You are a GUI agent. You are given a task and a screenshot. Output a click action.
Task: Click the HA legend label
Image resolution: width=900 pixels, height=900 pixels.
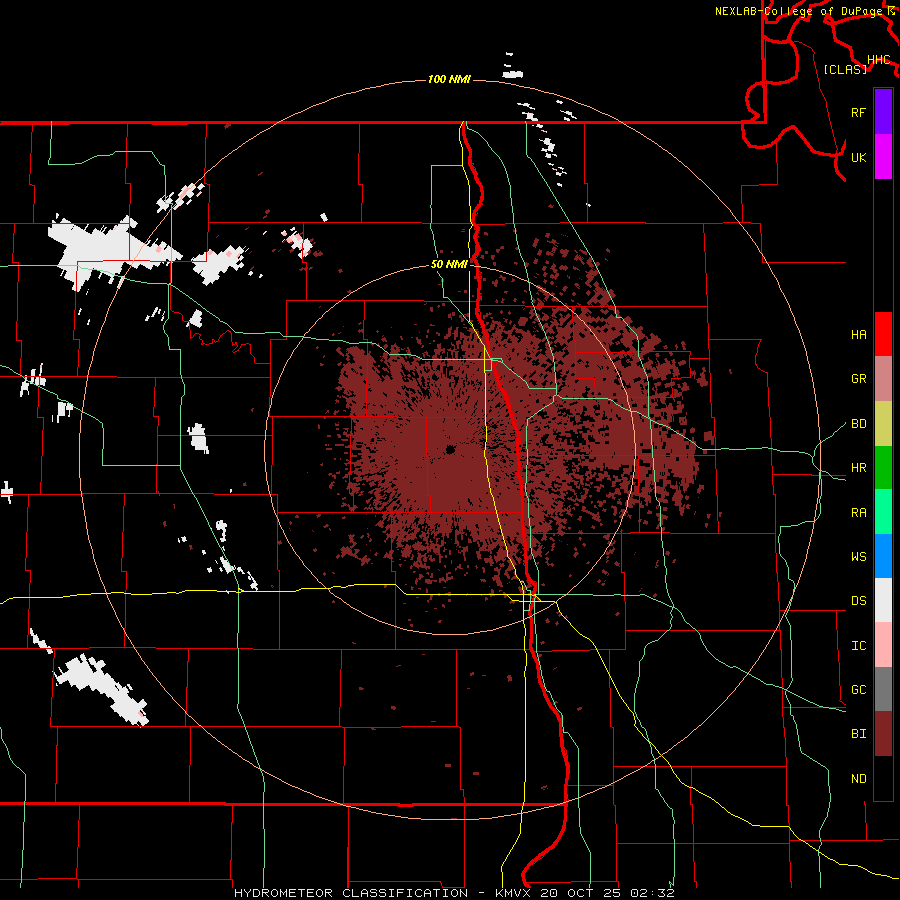coord(858,335)
